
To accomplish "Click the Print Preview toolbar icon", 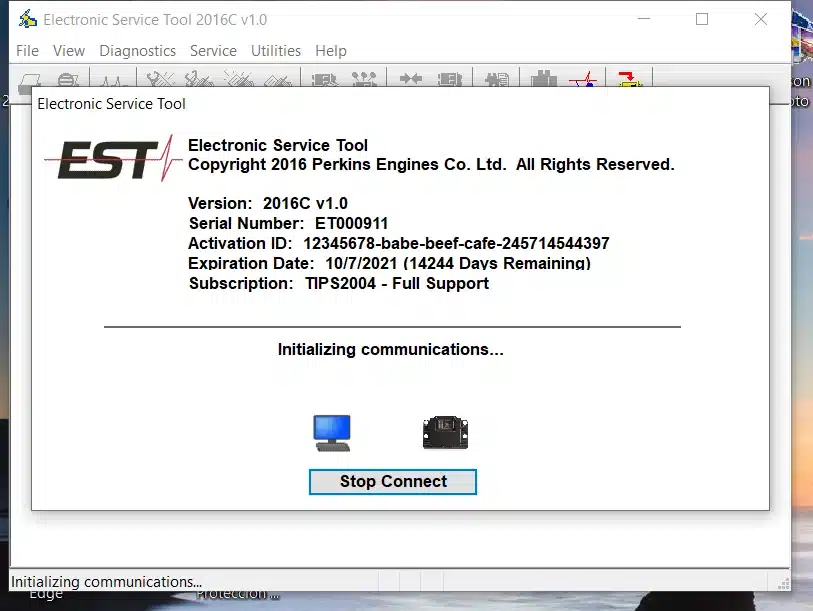I will pos(68,80).
